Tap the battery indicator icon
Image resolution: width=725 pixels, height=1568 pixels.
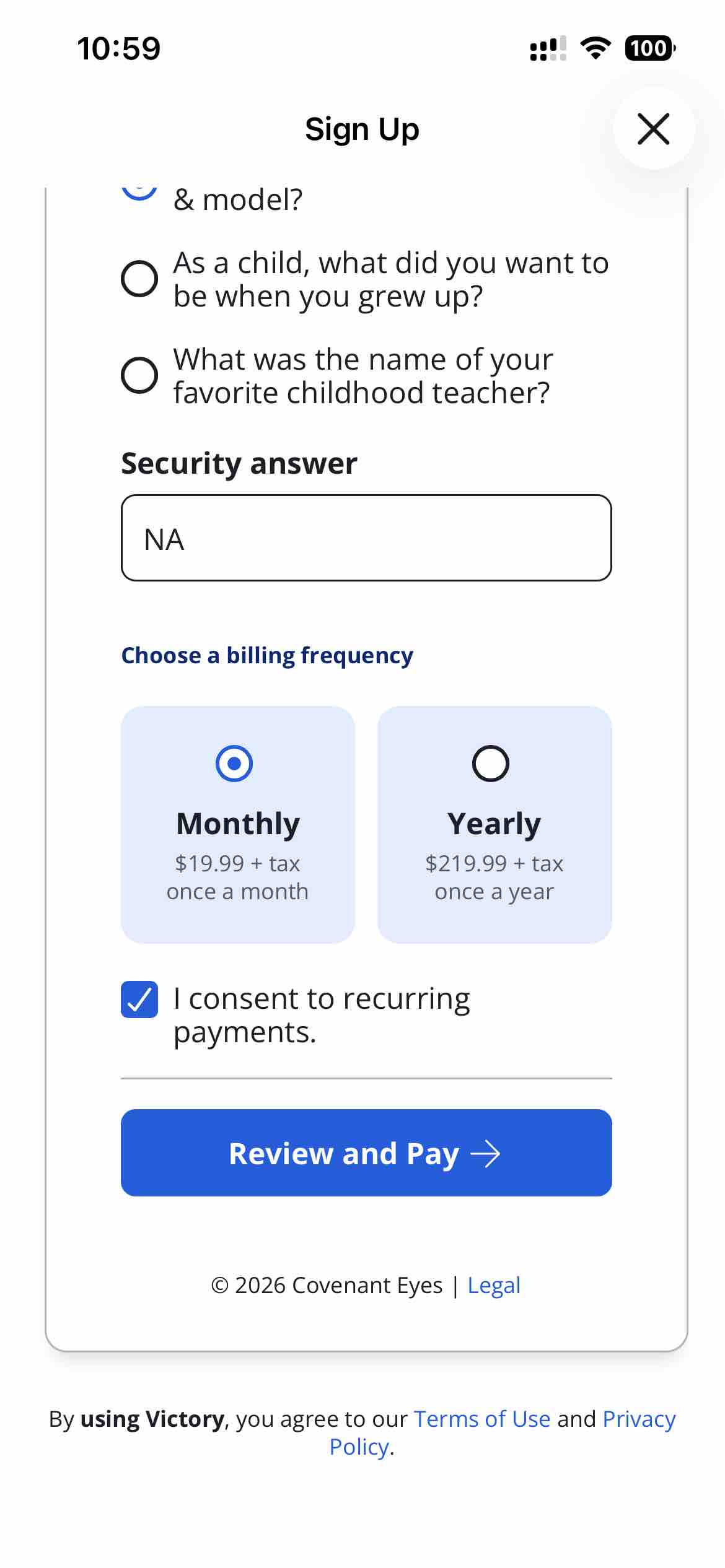(649, 48)
